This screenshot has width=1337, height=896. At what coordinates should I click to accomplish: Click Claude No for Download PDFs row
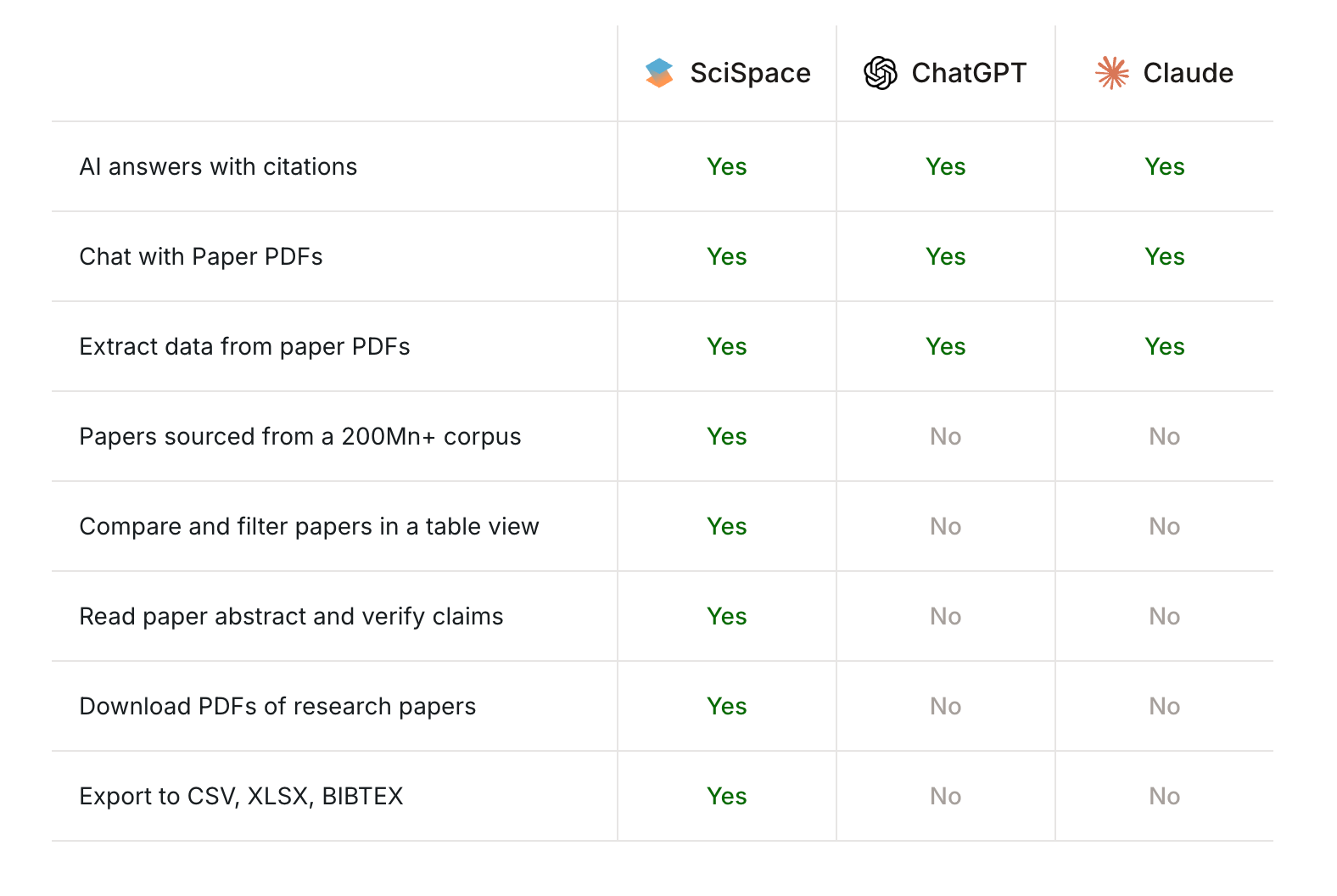coord(1165,706)
